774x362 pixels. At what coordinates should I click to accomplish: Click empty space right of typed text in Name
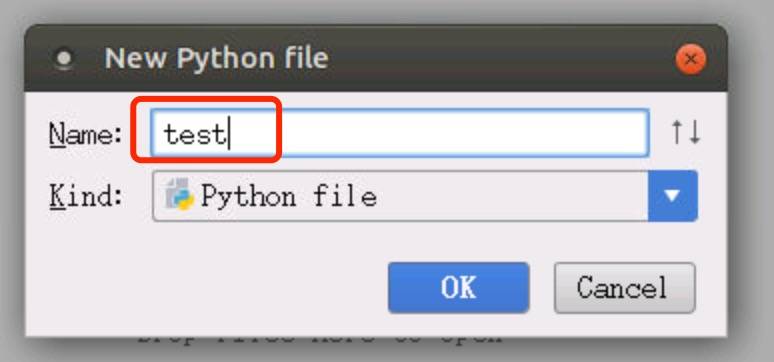(439, 133)
